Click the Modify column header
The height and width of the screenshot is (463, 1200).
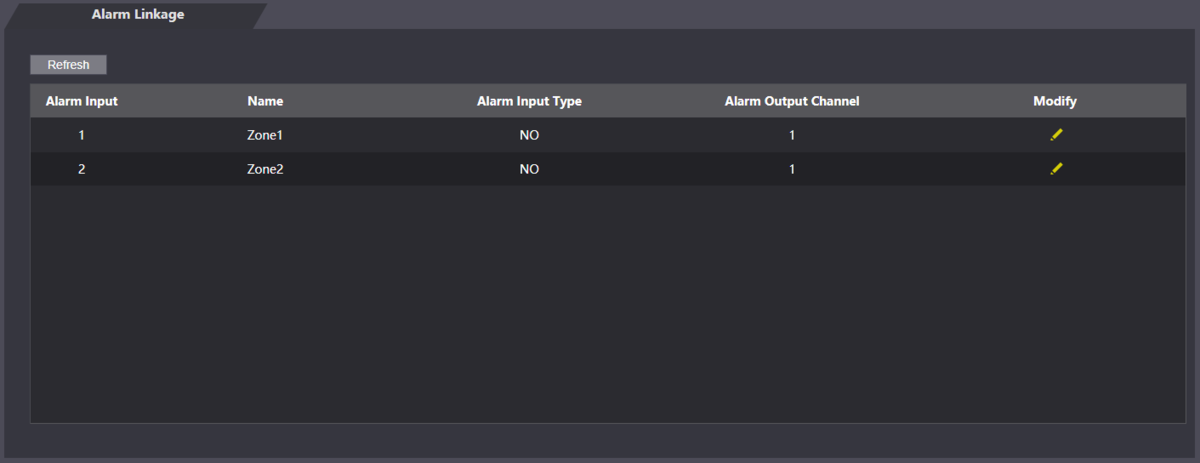tap(1055, 101)
